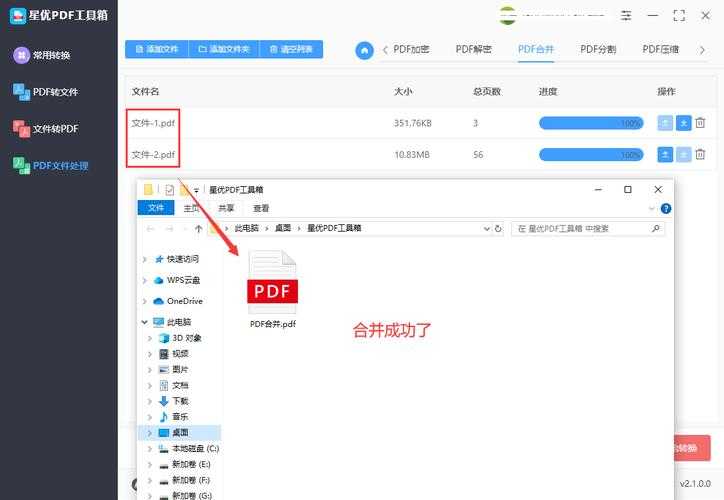The image size is (724, 500).
Task: Go forward in Explorer navigation
Action: click(169, 229)
